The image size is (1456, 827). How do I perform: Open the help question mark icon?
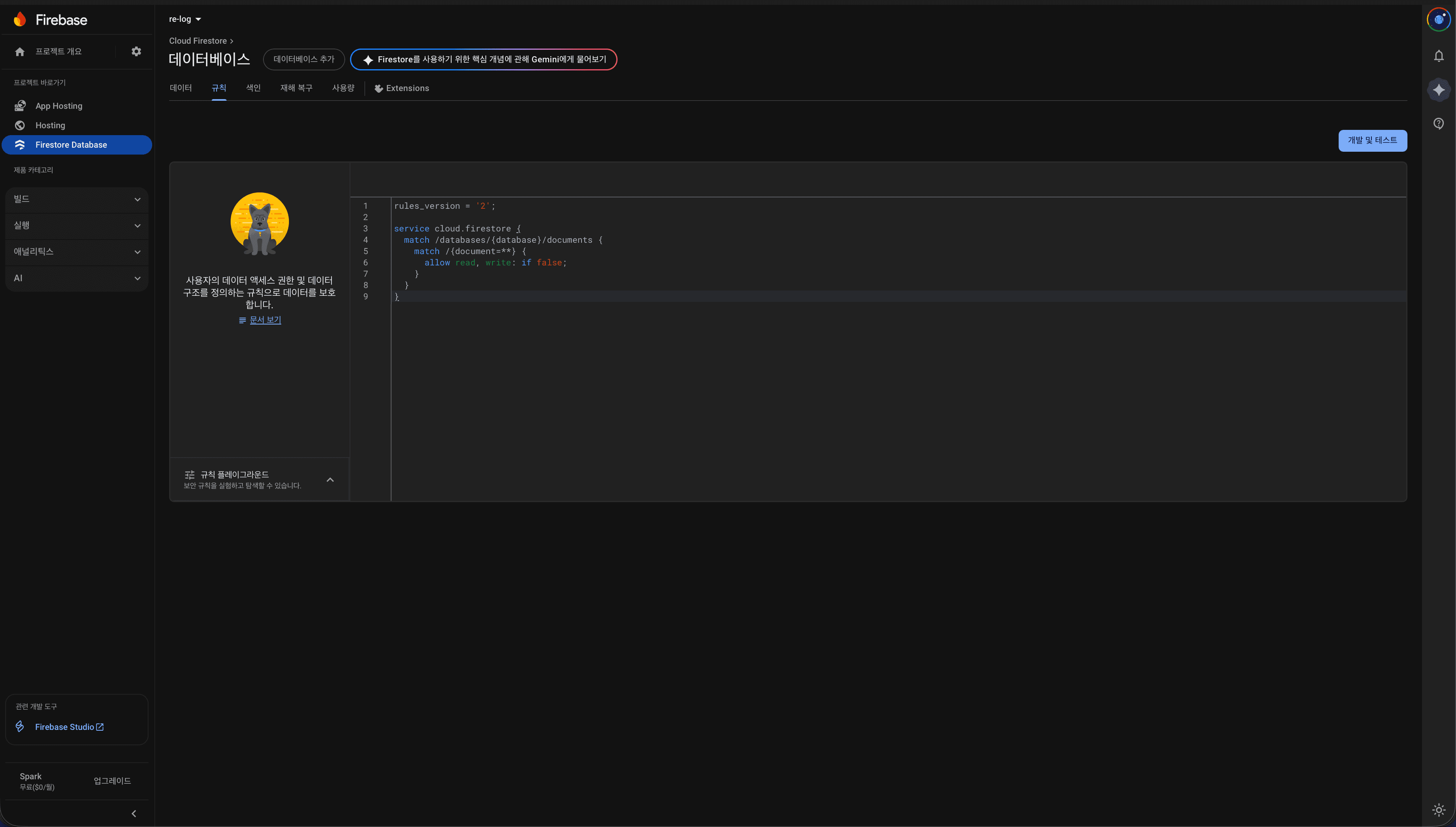(1438, 123)
